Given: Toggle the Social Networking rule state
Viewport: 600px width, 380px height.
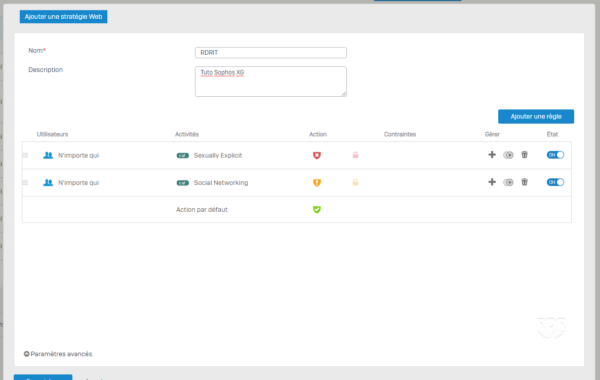Looking at the screenshot, I should (x=555, y=182).
